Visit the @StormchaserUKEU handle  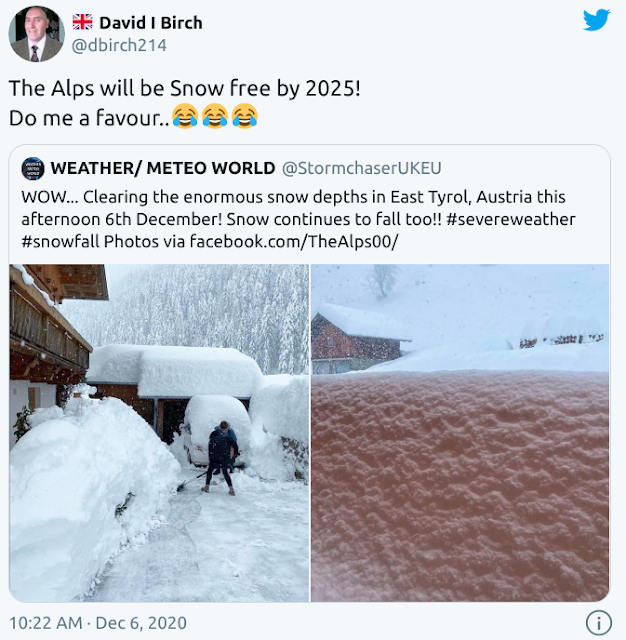(362, 168)
